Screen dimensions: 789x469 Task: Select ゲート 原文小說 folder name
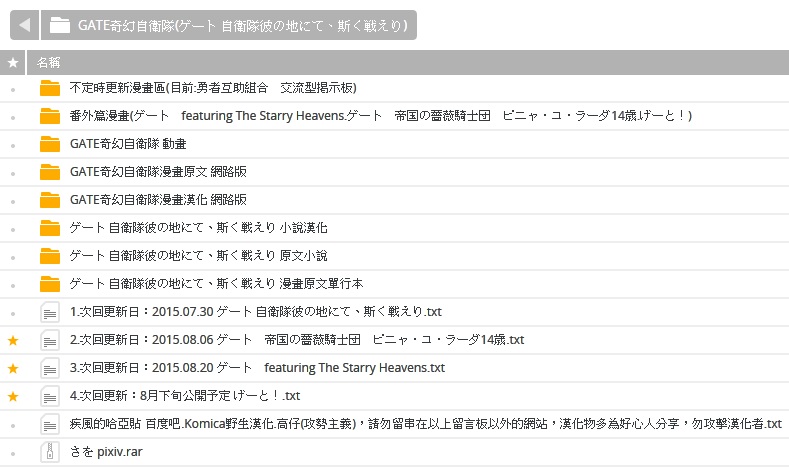tap(198, 256)
